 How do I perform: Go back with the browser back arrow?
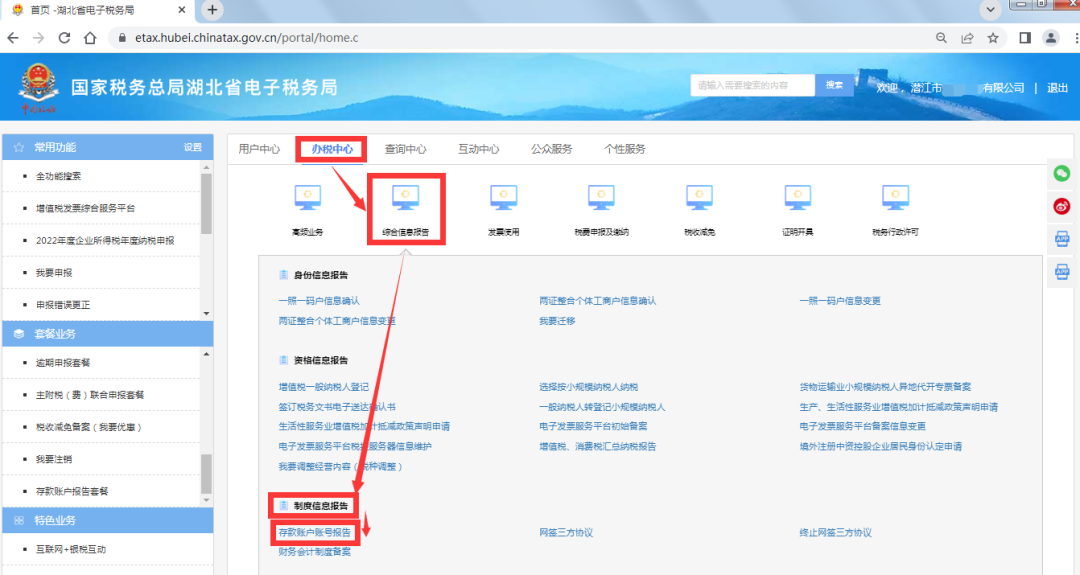click(12, 38)
